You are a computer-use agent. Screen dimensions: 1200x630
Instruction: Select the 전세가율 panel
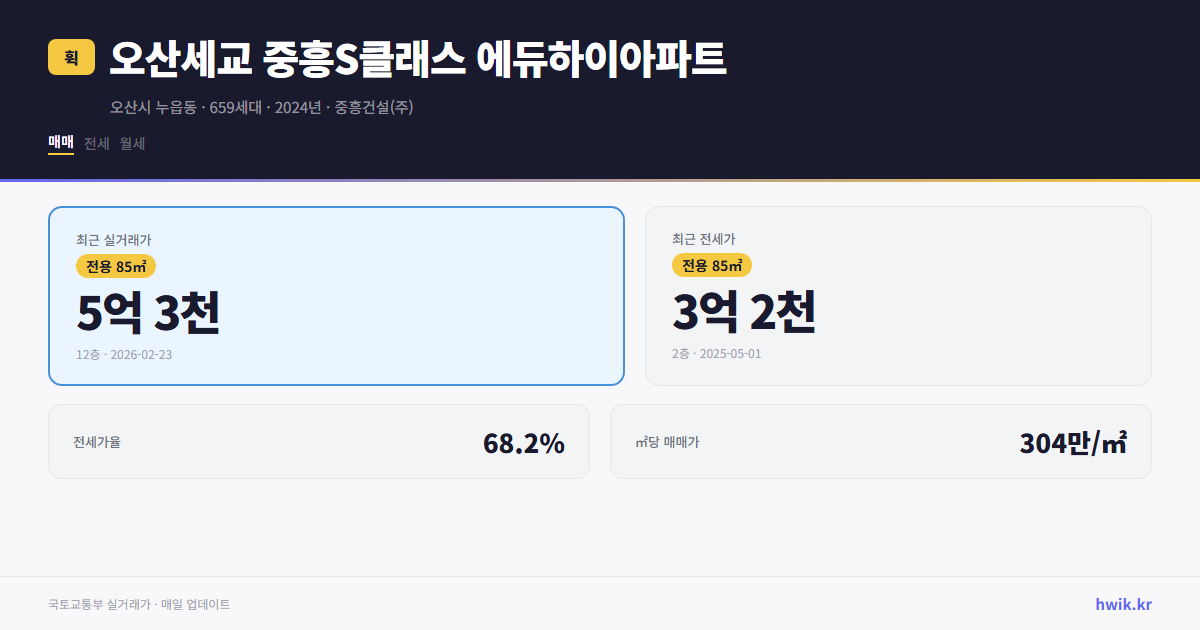(318, 441)
